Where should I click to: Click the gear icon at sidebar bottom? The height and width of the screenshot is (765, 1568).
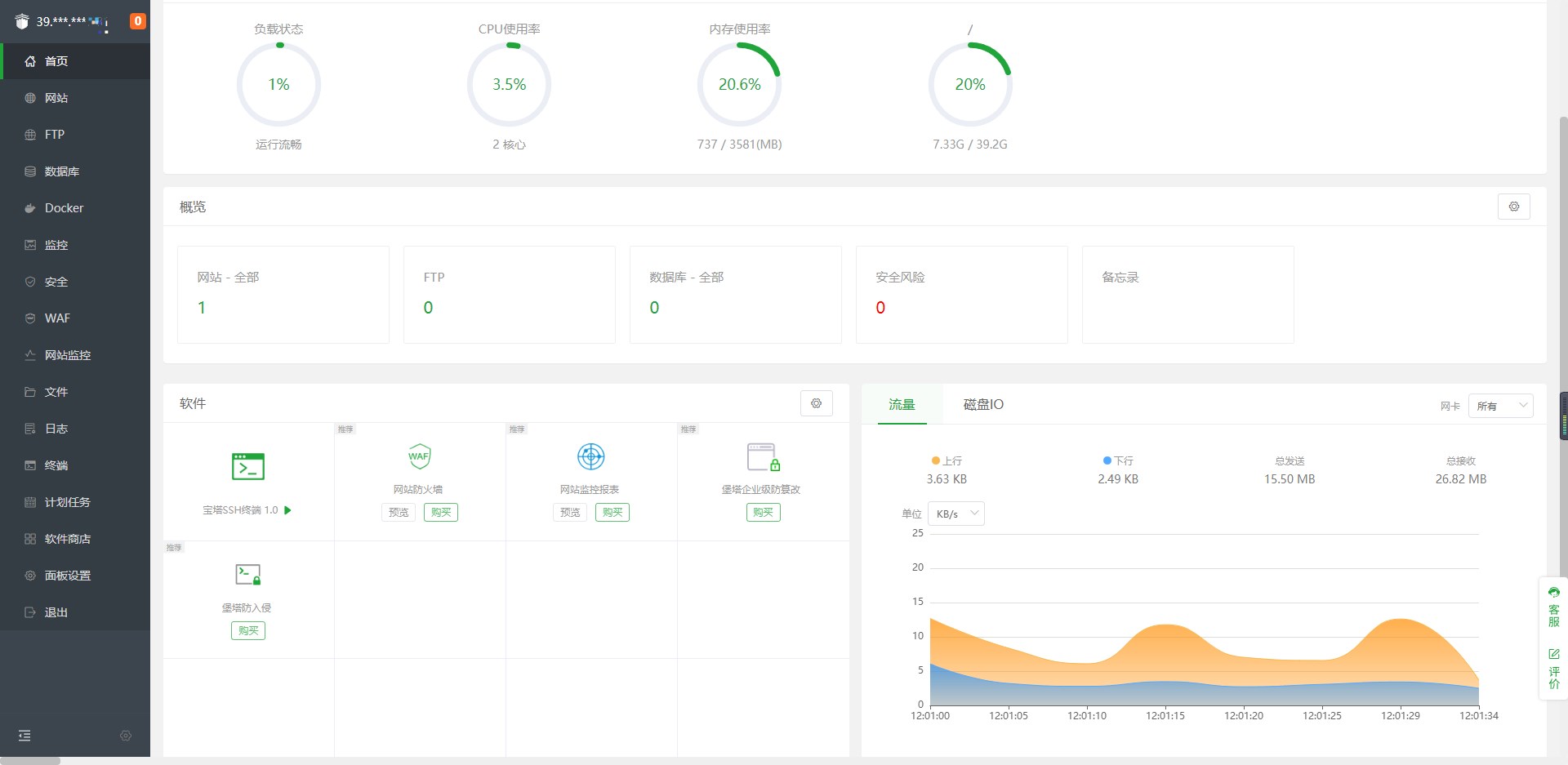126,736
